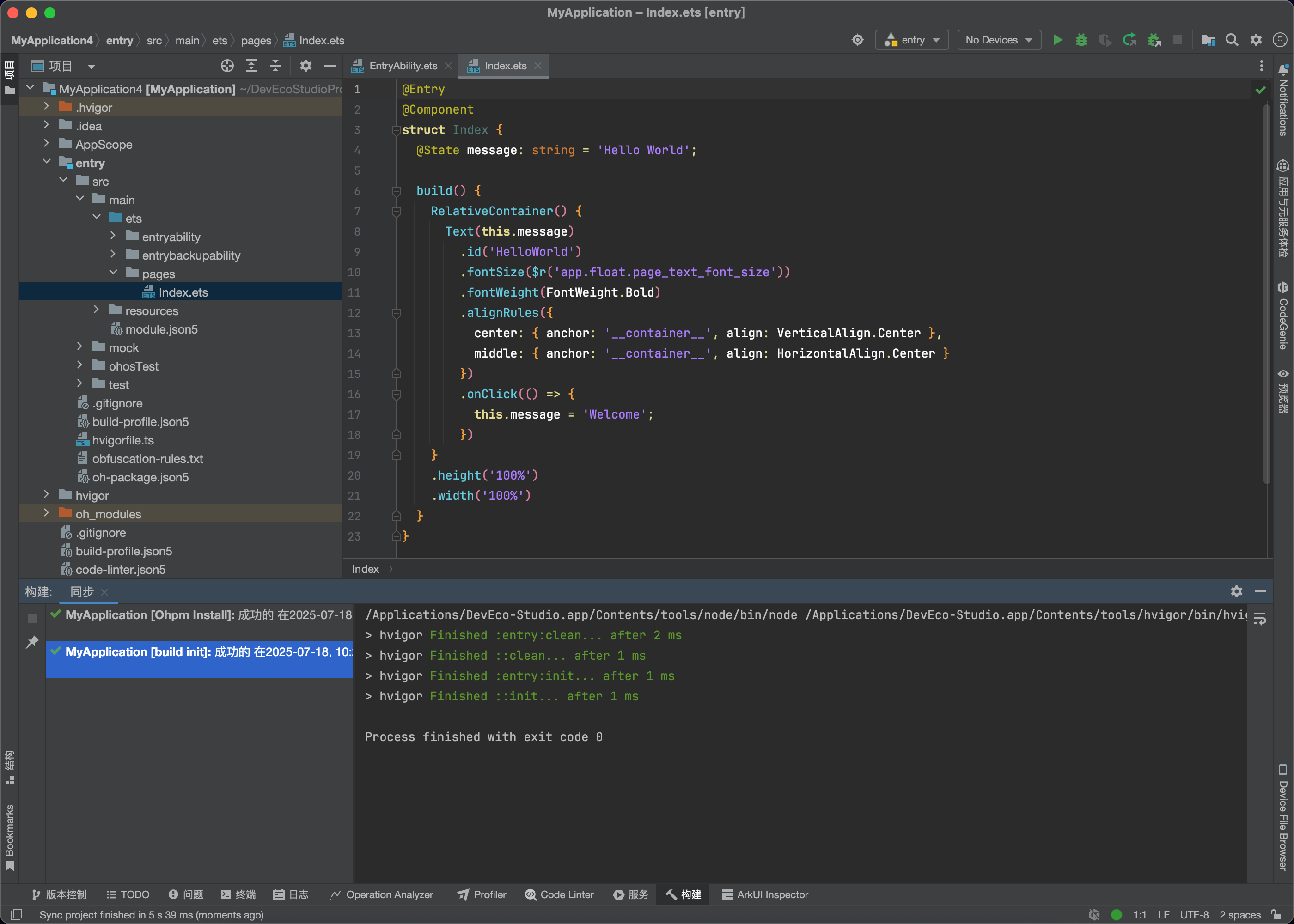Open editor tabs more options menu
Viewport: 1294px width, 924px height.
1262,66
